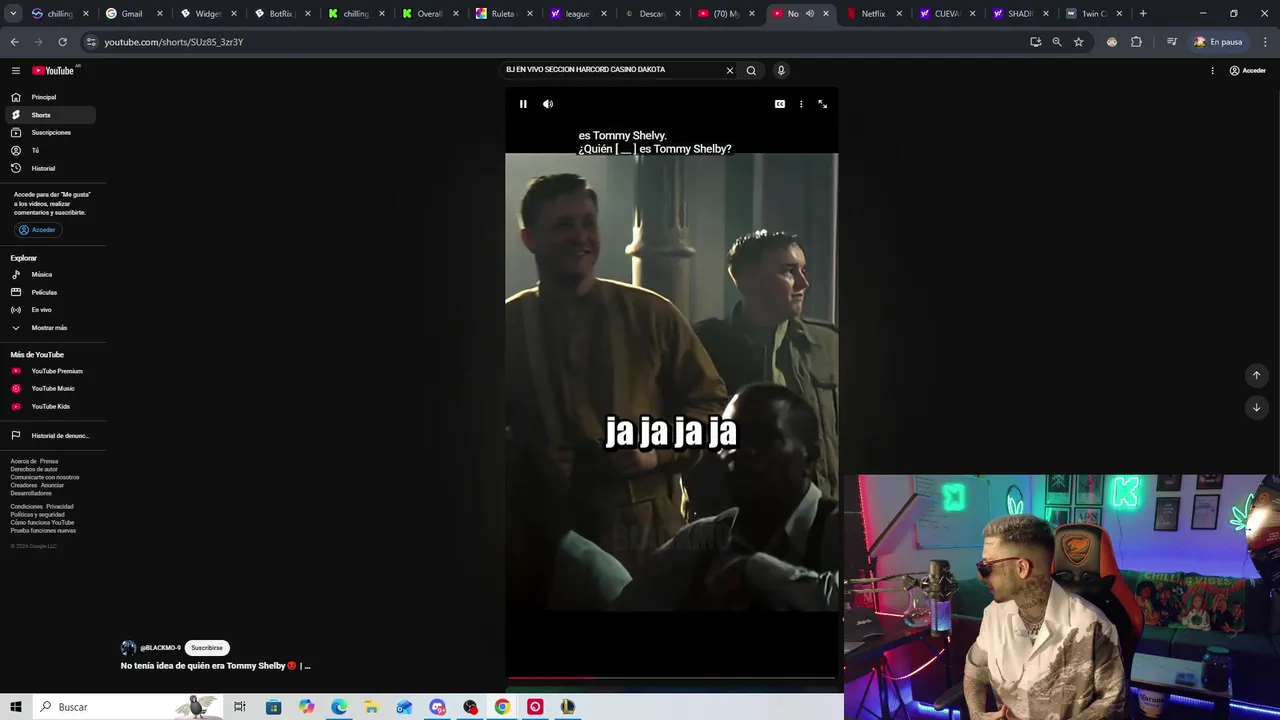The image size is (1280, 720).
Task: Switch to the Gmail tab
Action: [132, 14]
